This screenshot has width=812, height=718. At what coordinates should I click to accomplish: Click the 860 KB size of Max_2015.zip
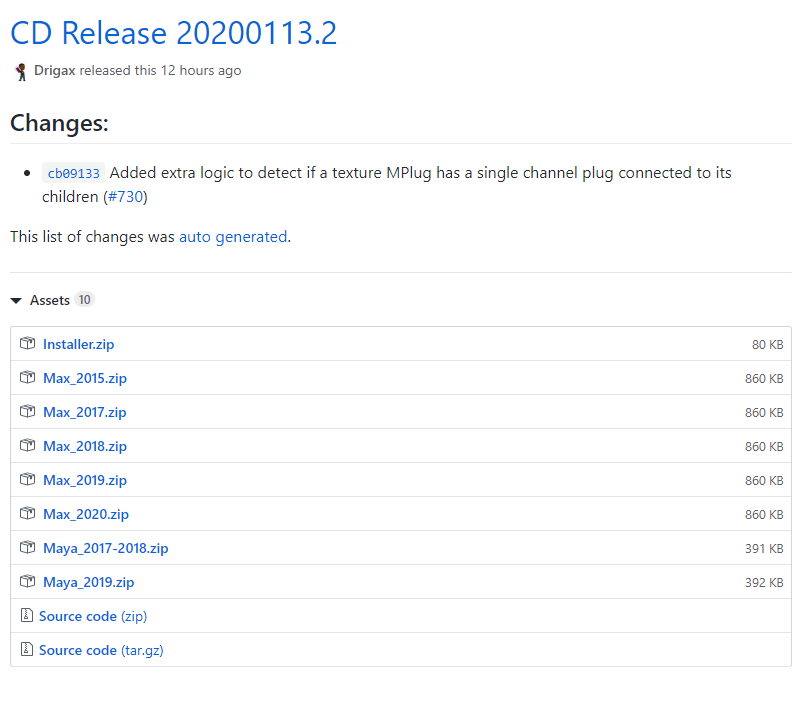(x=764, y=379)
